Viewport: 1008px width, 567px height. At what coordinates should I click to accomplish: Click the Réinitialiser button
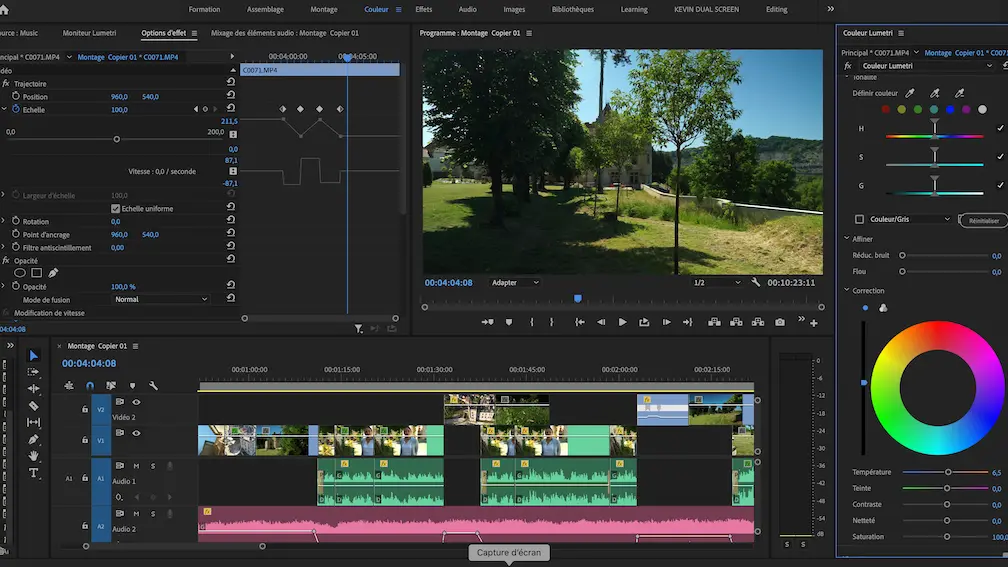pos(983,220)
